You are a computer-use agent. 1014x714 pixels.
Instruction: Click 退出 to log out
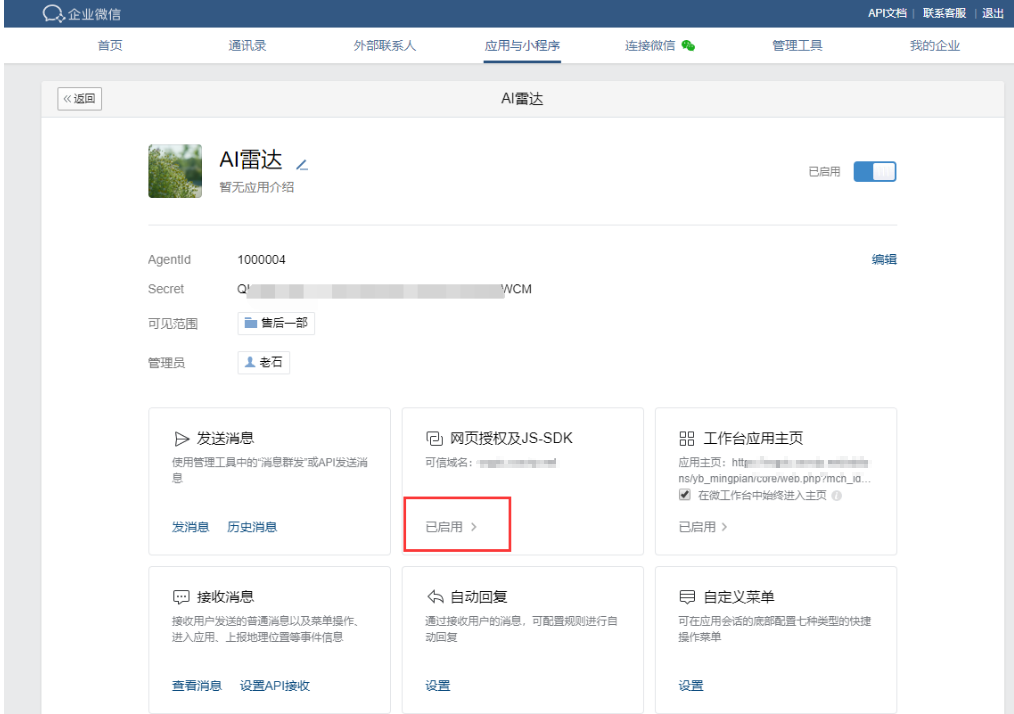coord(993,13)
